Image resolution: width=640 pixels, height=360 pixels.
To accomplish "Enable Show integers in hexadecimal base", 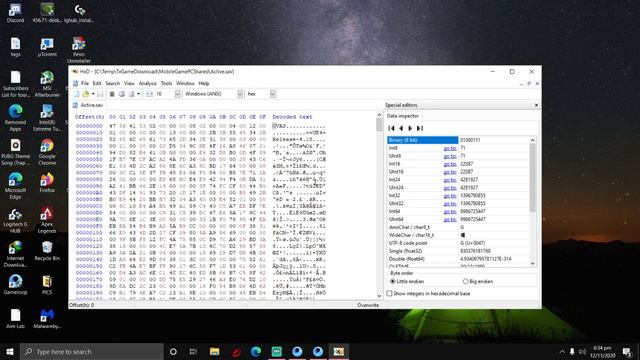I will tap(428, 293).
